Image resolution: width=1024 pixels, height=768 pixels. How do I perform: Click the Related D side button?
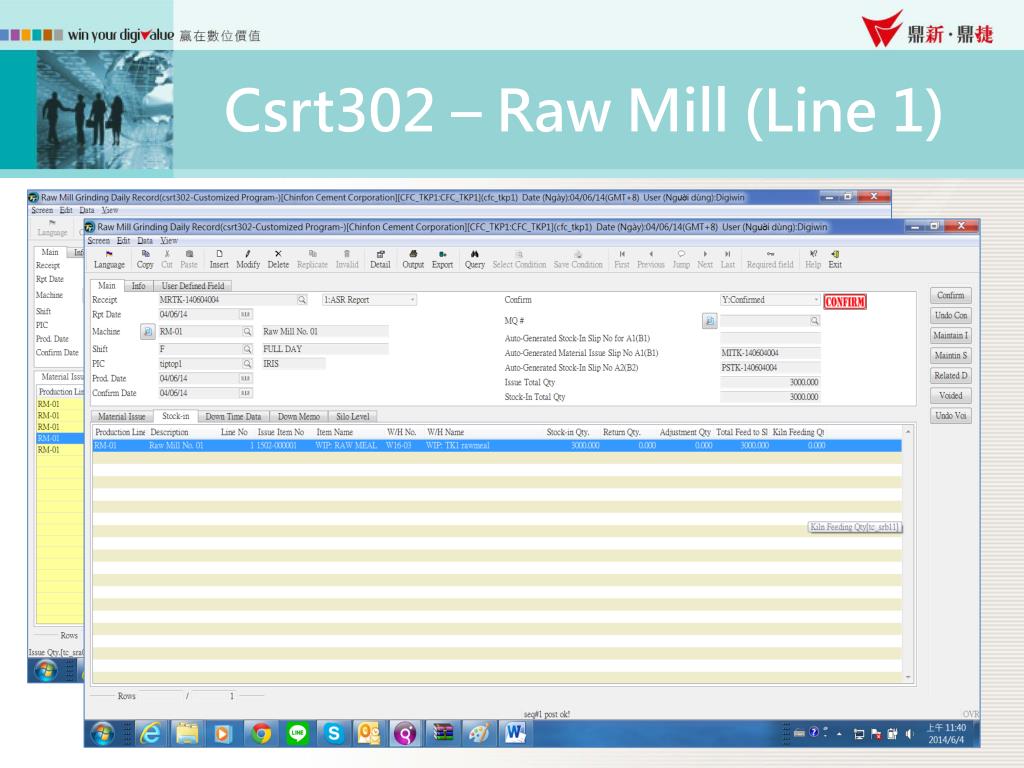pyautogui.click(x=950, y=376)
